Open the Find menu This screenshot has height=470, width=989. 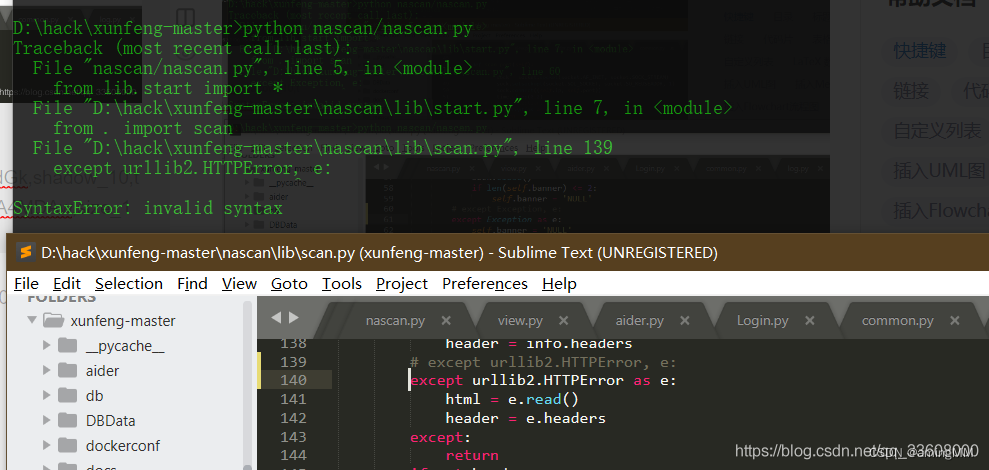coord(192,284)
